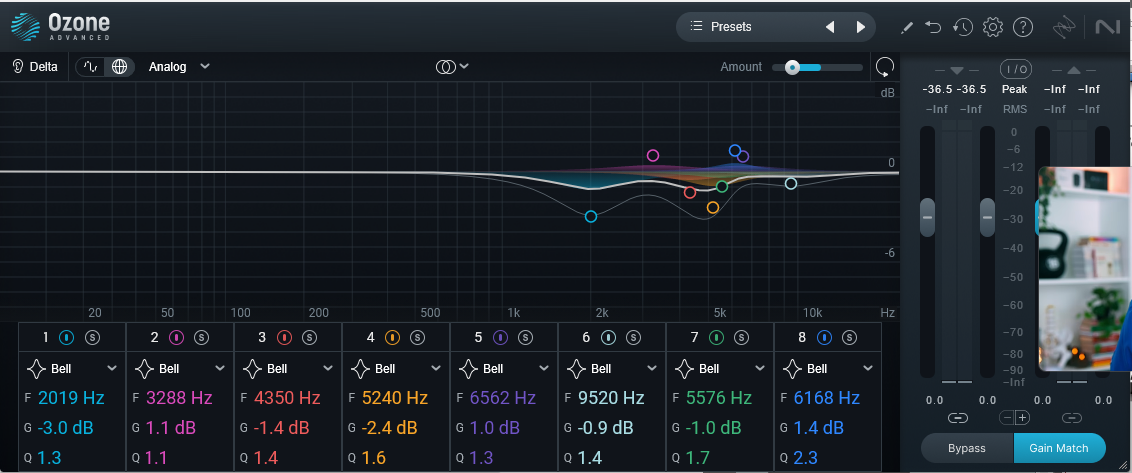Toggle band 5 power button
Screen dimensions: 1132x473
500,337
